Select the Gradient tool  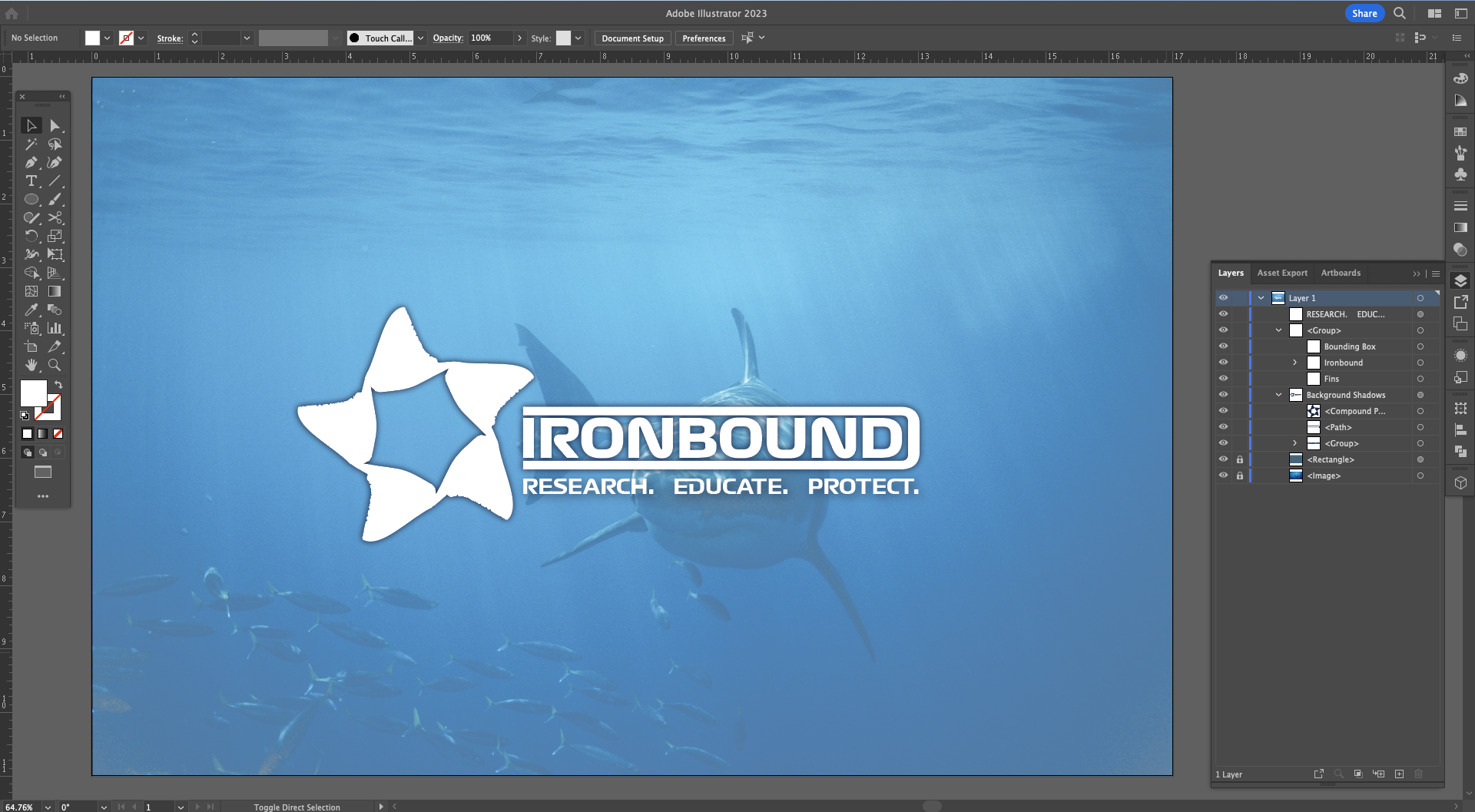coord(55,291)
